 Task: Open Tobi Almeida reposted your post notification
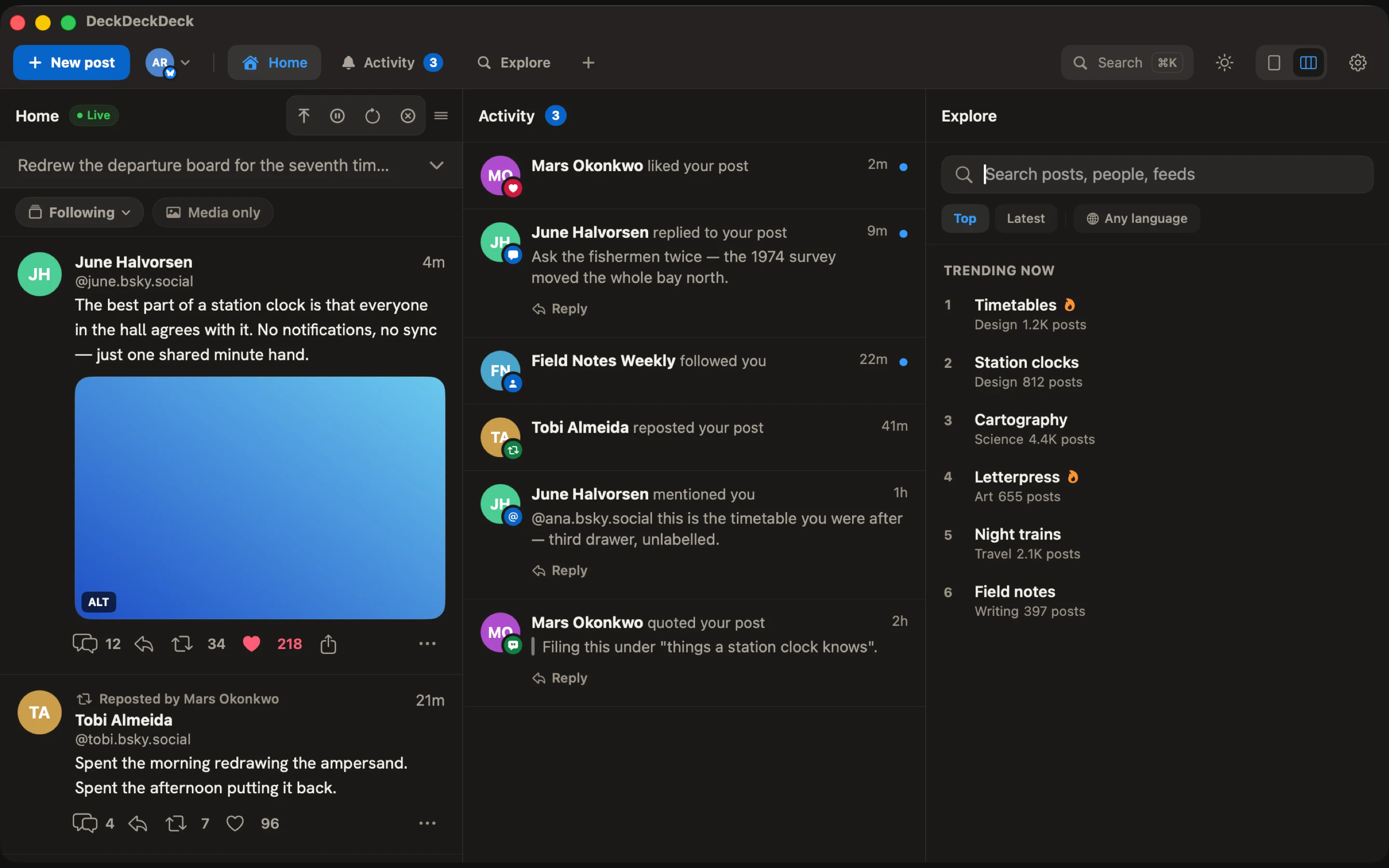694,437
